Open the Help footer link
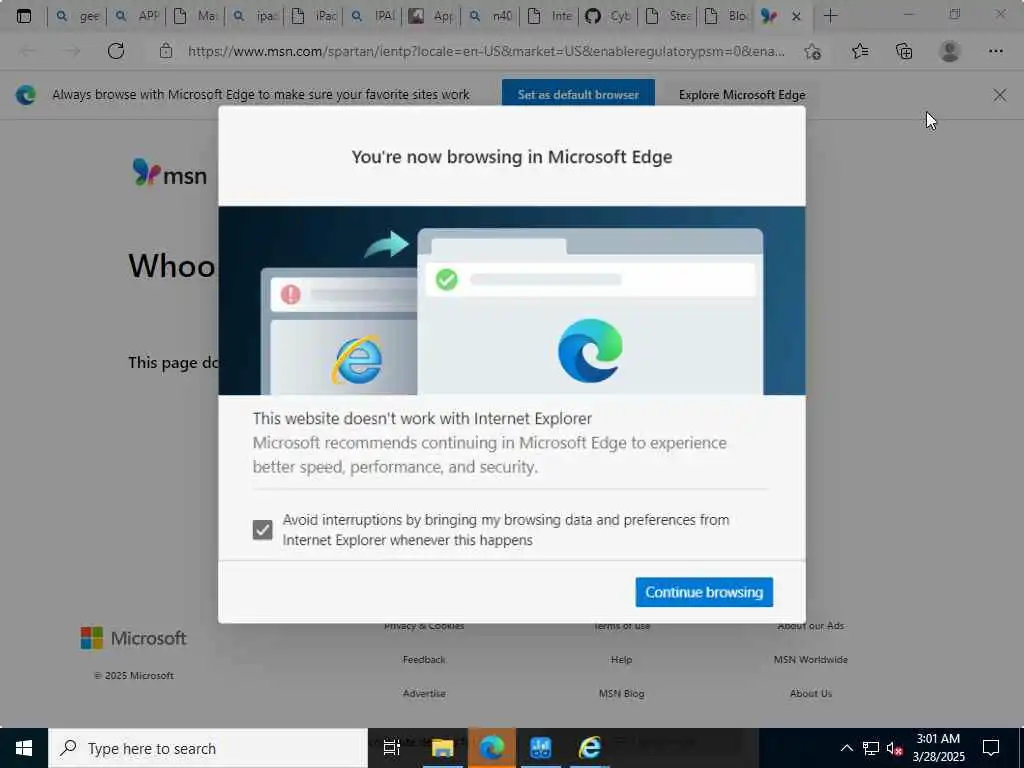The image size is (1024, 768). pyautogui.click(x=621, y=660)
